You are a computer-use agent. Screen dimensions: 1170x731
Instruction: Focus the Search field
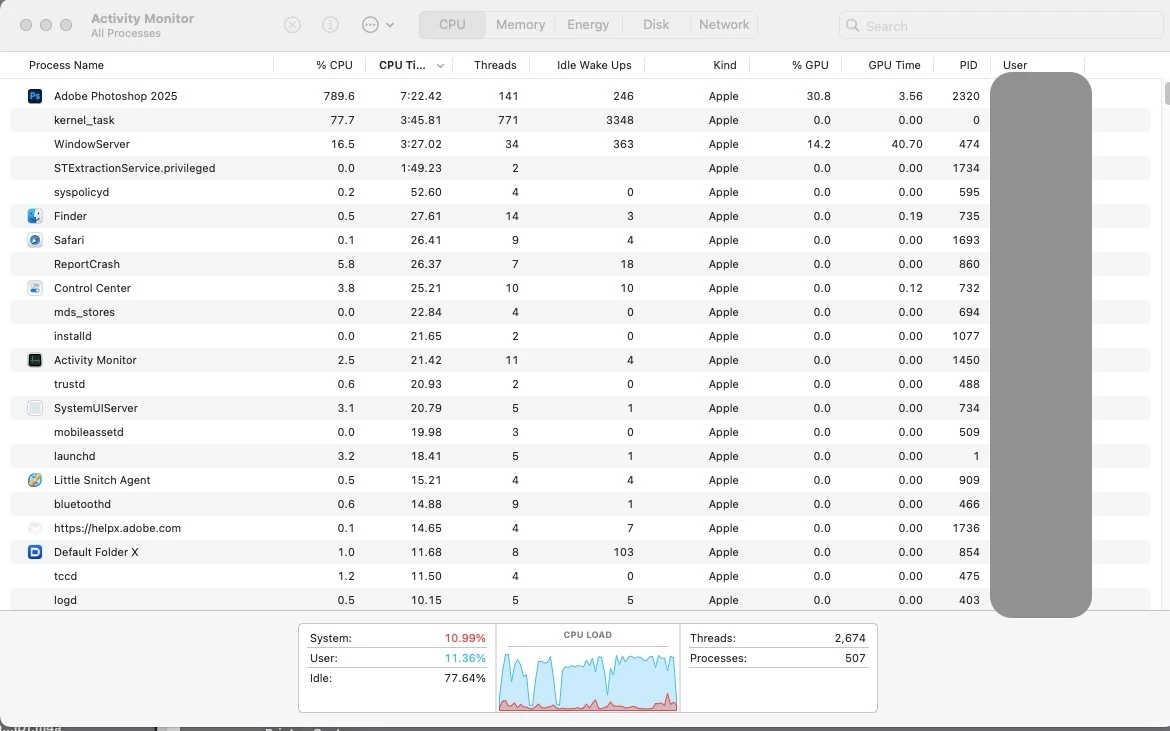click(1001, 25)
